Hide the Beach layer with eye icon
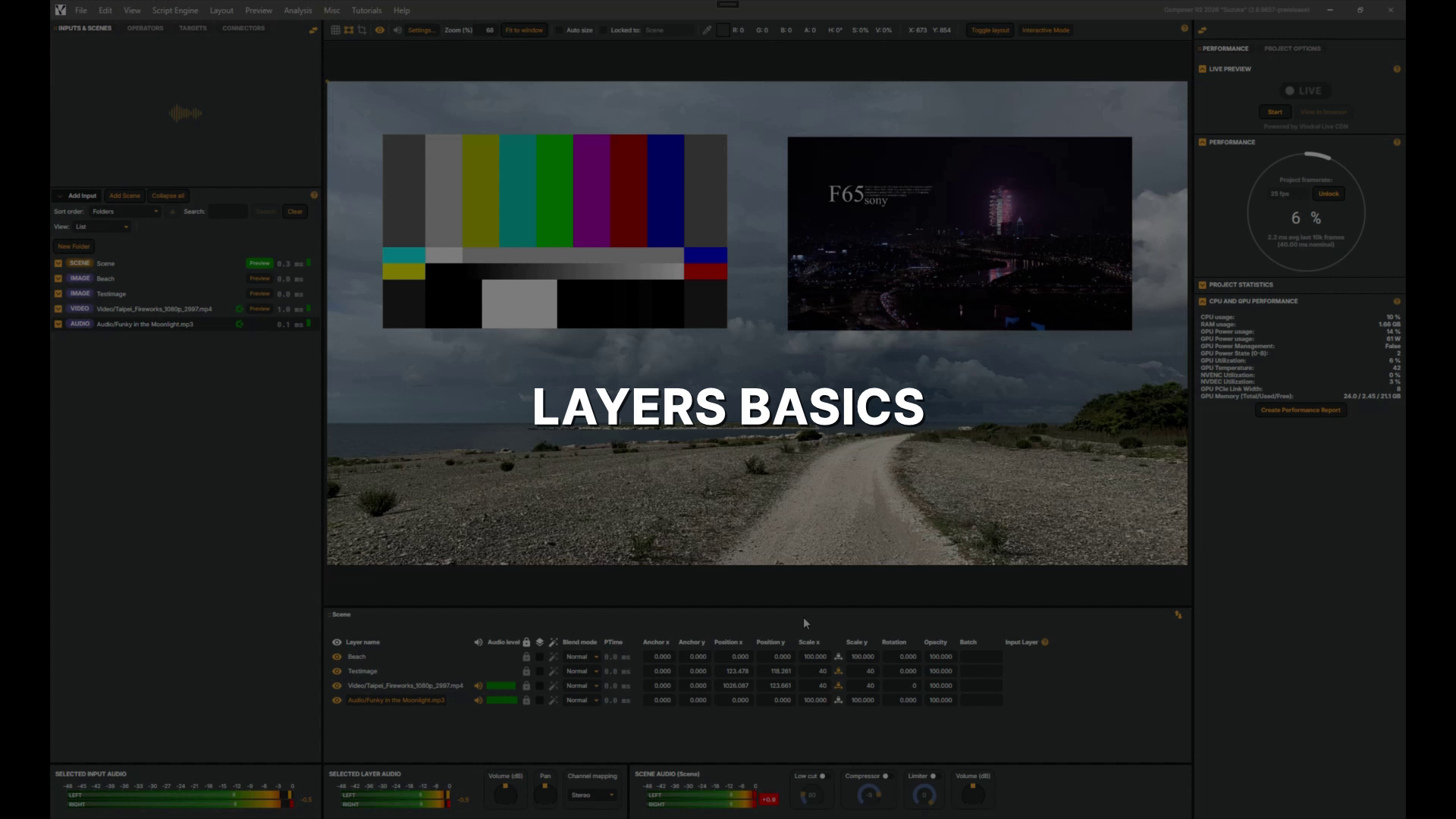 337,657
